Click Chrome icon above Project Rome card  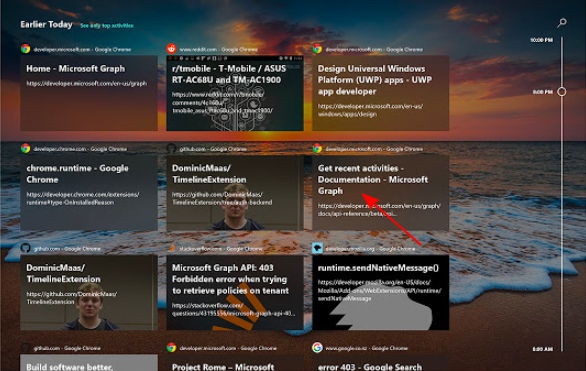[x=172, y=347]
